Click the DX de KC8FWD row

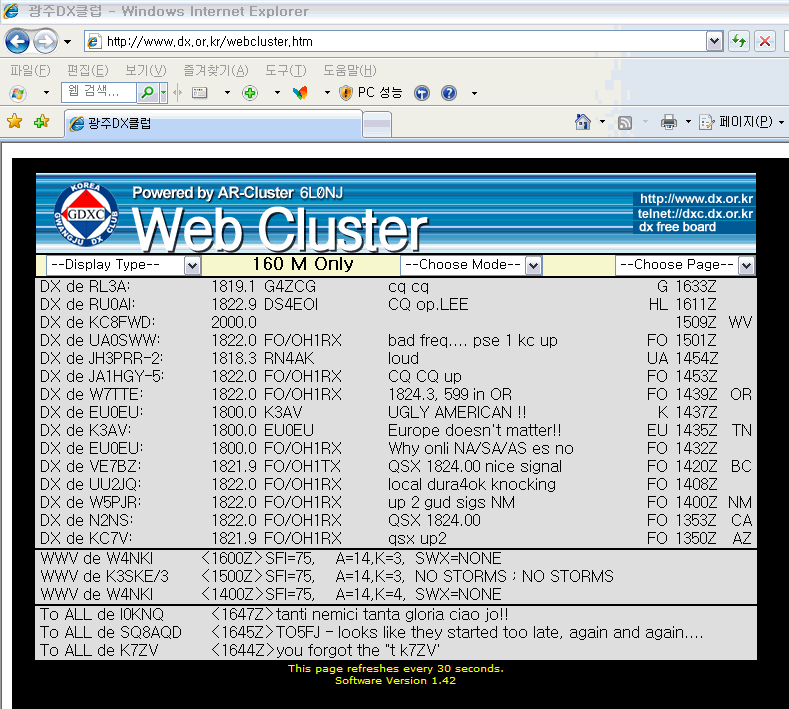coord(396,322)
